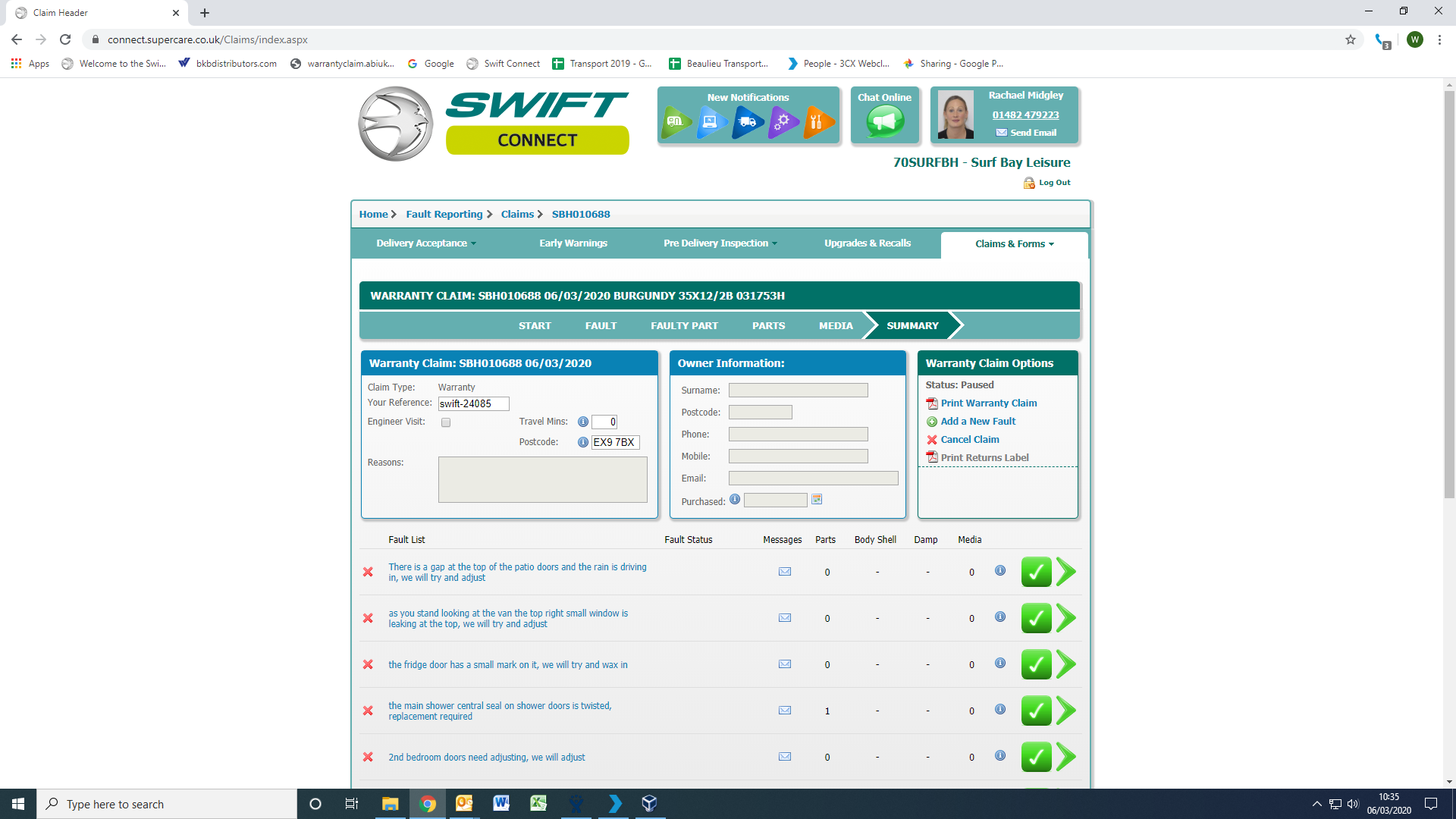Expand the Delivery Acceptance dropdown menu
The image size is (1456, 819).
[426, 243]
